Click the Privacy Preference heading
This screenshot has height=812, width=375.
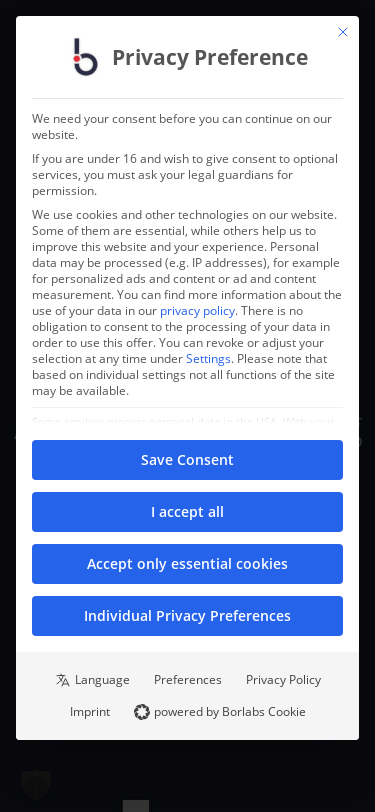[x=210, y=57]
